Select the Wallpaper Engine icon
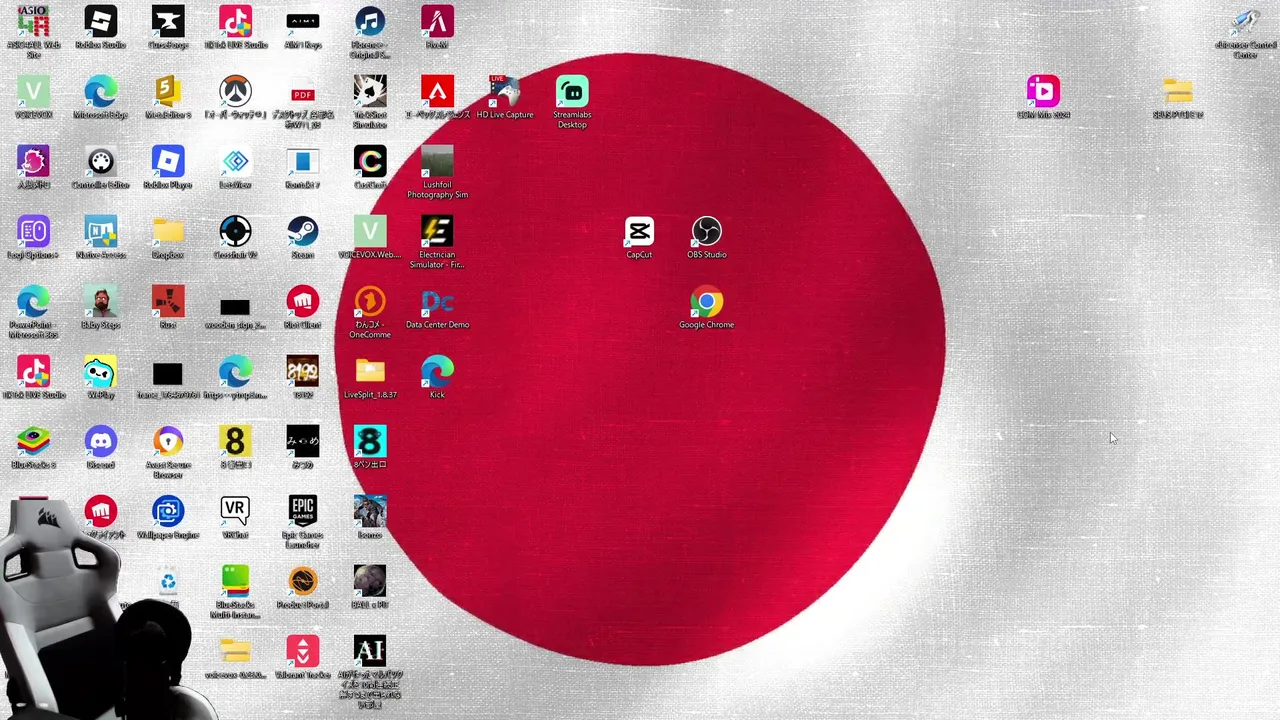Screen dimensions: 1280x720 168,512
